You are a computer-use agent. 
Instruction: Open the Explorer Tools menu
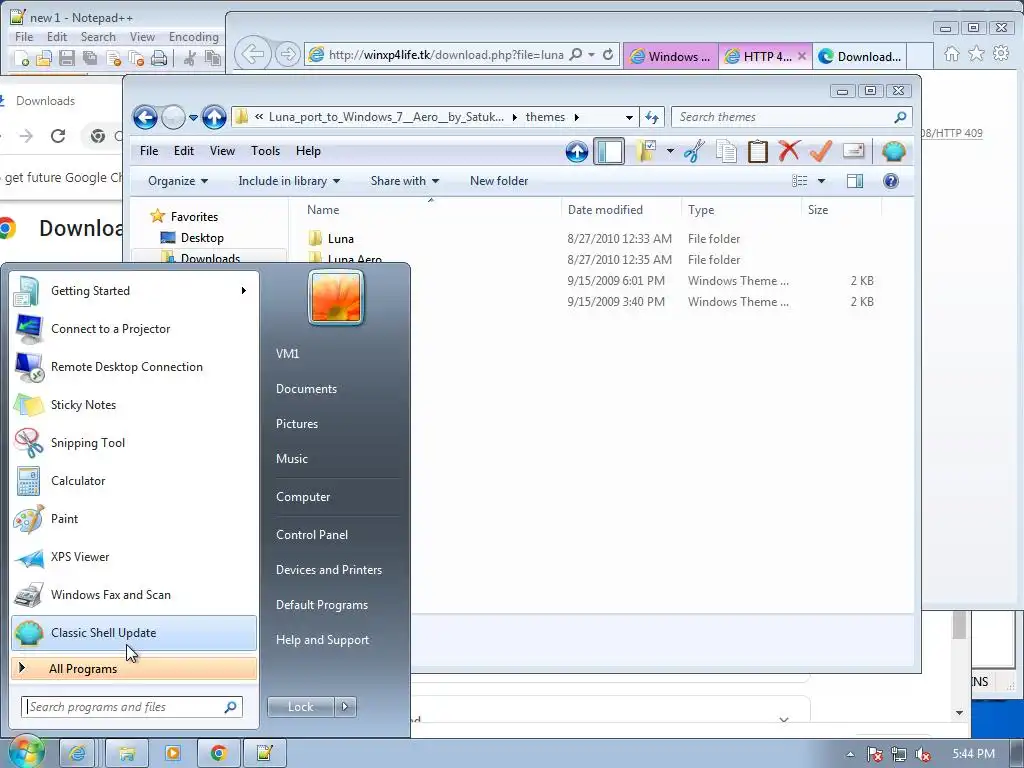coord(265,151)
